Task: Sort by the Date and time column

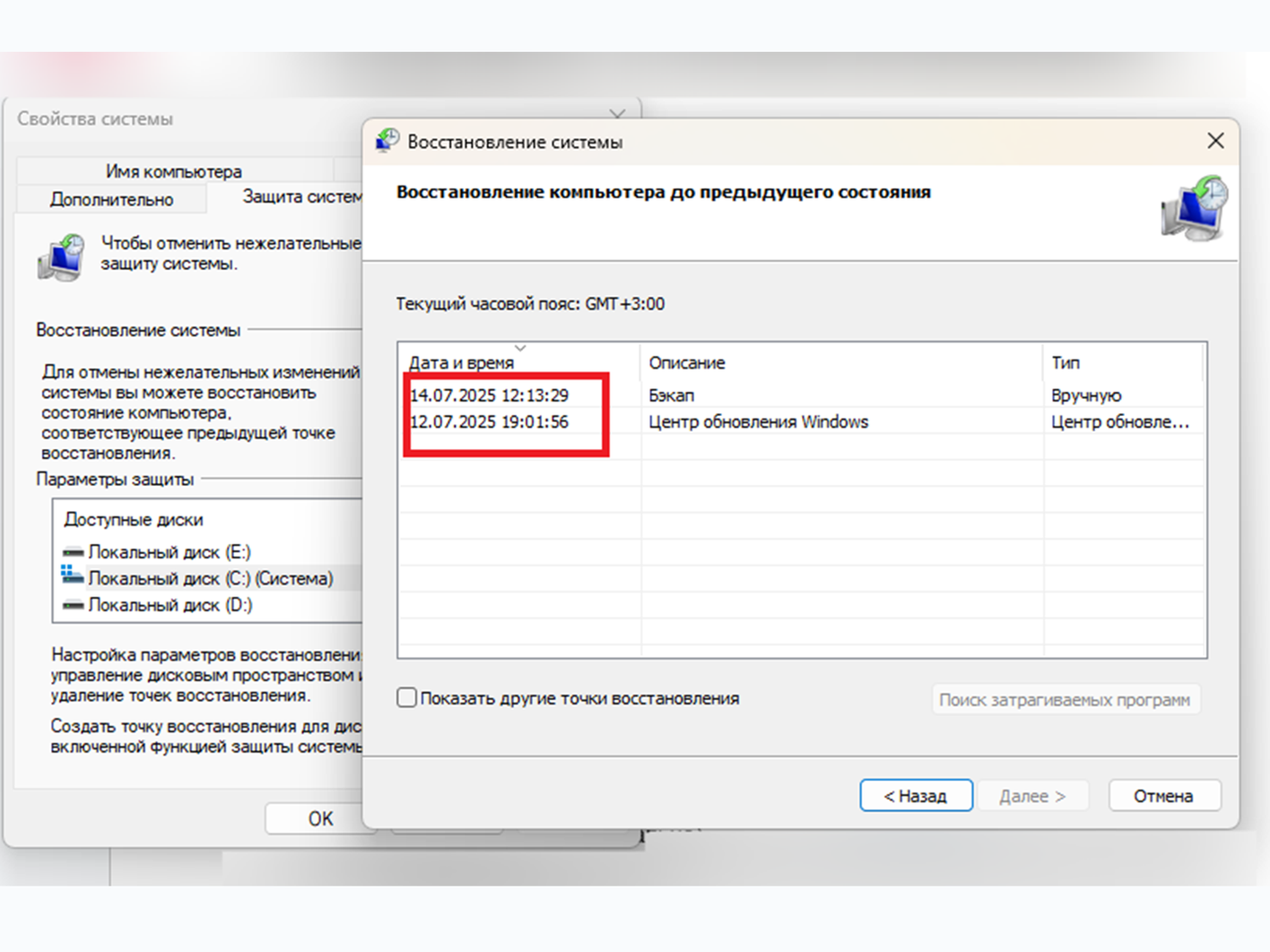Action: (x=462, y=363)
